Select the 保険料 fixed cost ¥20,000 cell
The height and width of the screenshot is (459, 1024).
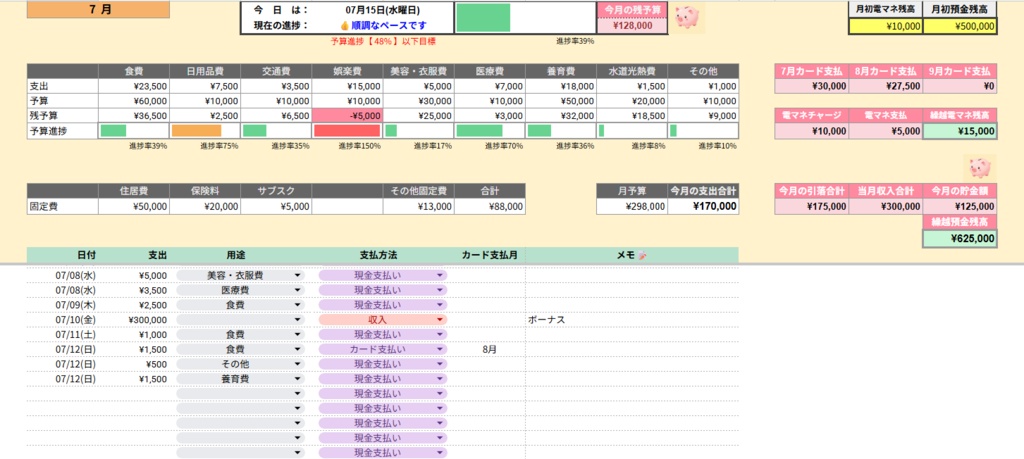[205, 206]
